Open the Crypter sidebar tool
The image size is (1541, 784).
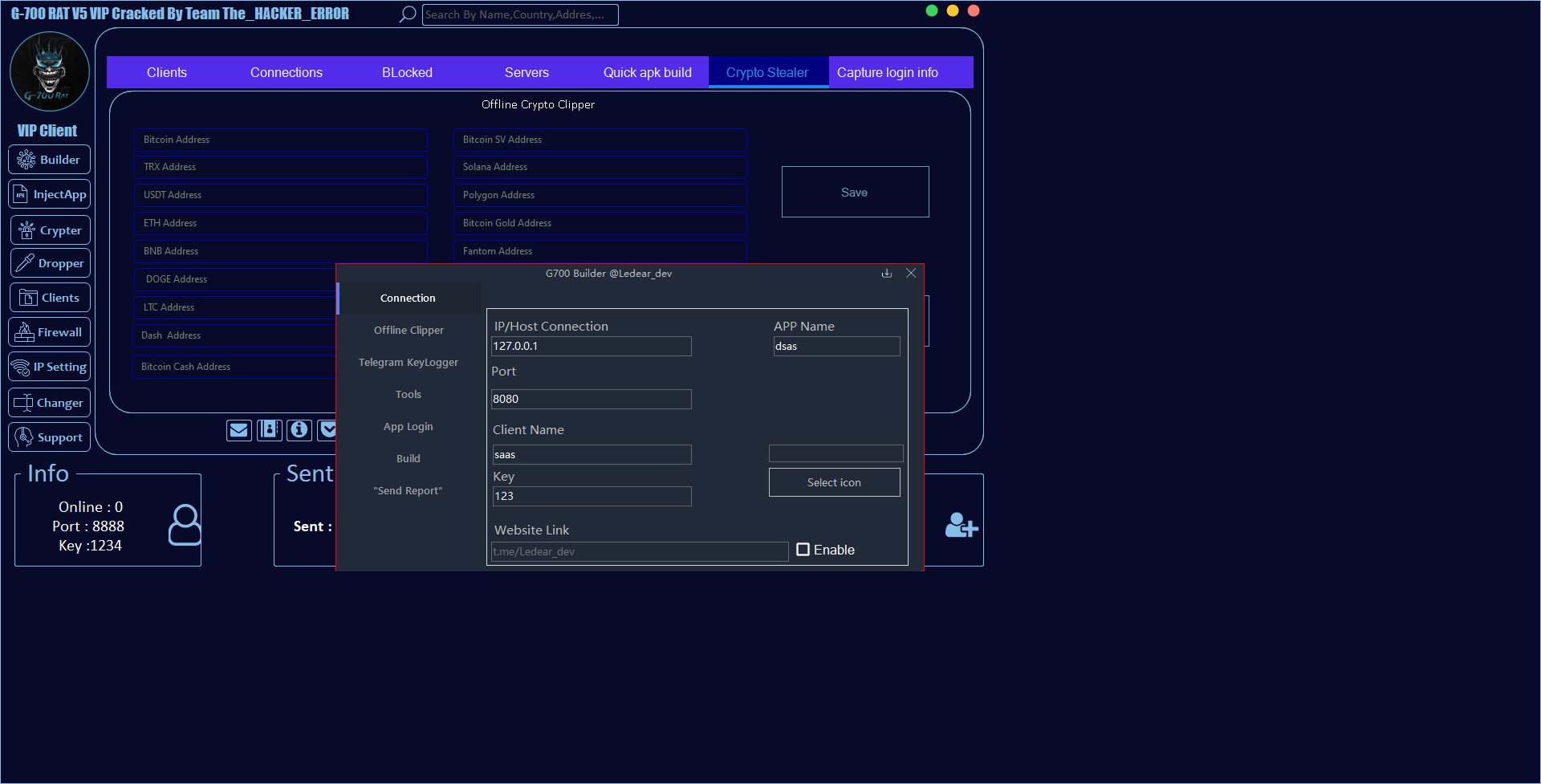coord(51,230)
